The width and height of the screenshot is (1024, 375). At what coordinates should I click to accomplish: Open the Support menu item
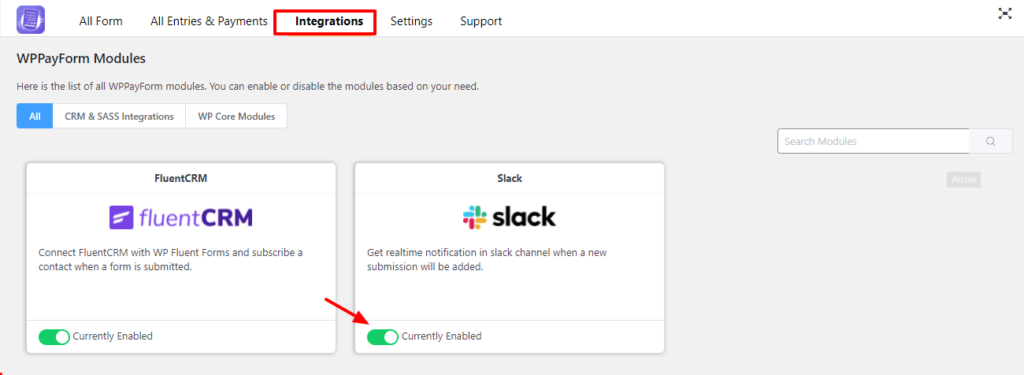click(x=481, y=21)
